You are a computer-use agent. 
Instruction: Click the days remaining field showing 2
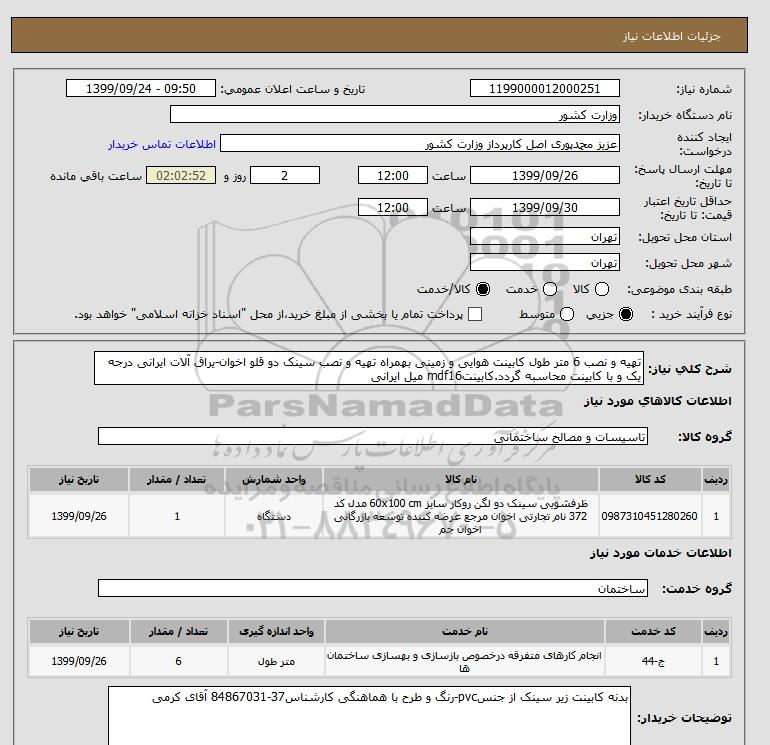[x=285, y=175]
